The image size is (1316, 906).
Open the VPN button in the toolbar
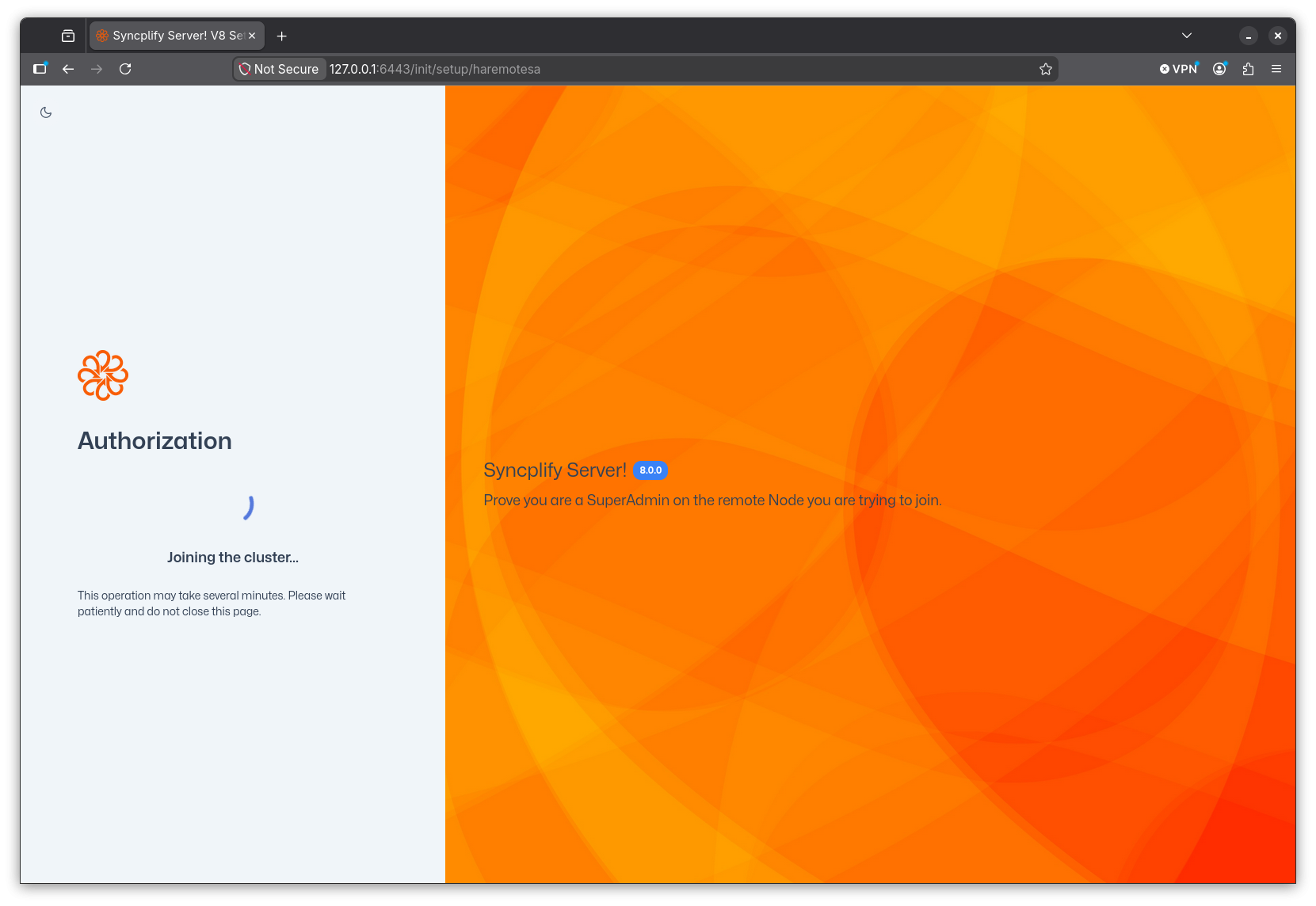1179,69
